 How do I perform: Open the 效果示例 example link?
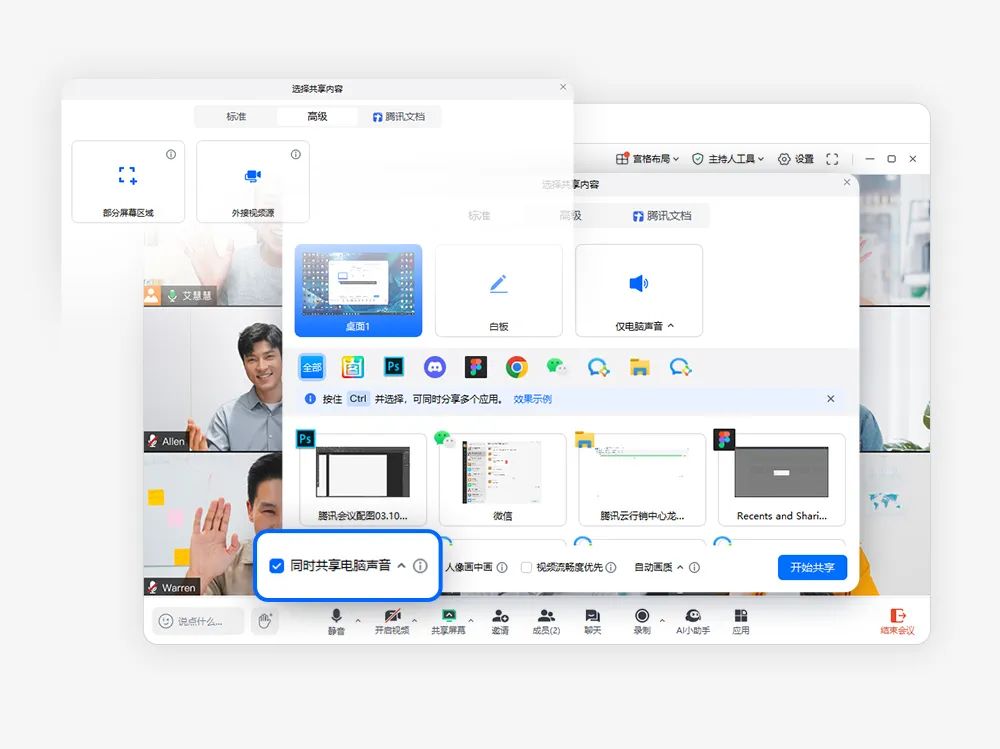click(x=533, y=399)
